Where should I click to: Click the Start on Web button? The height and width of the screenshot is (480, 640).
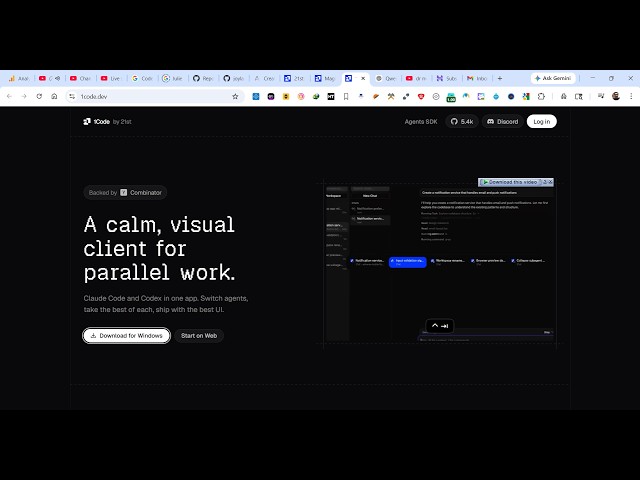(x=199, y=335)
